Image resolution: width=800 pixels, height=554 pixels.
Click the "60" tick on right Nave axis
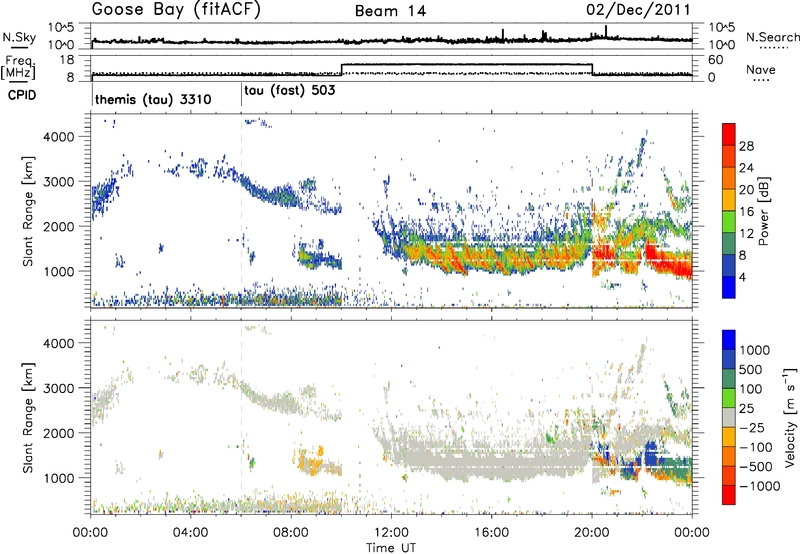point(716,60)
